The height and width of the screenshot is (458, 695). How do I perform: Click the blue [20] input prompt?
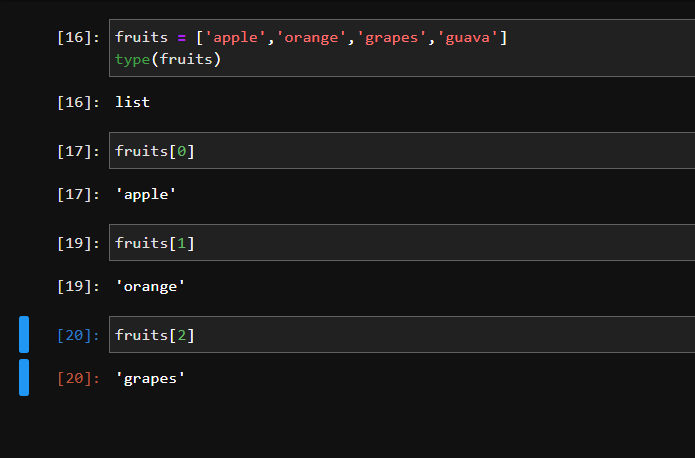pyautogui.click(x=78, y=335)
